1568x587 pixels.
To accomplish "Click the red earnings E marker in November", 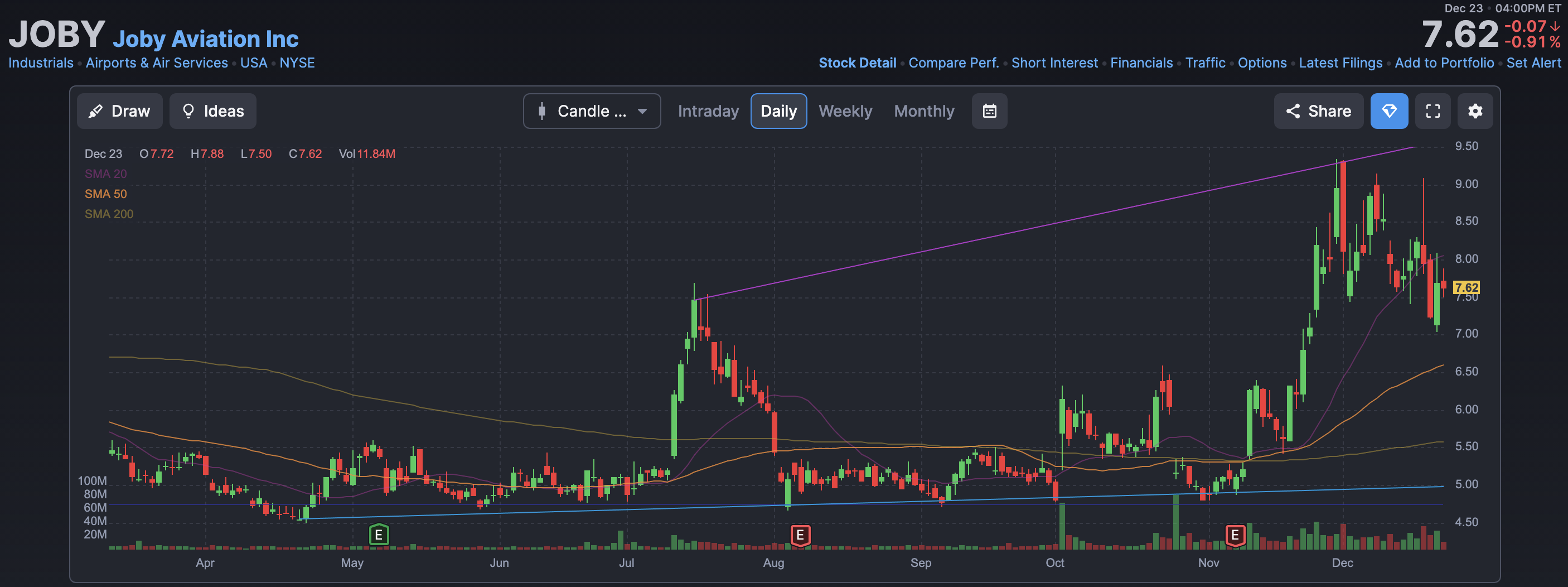I will 1235,535.
